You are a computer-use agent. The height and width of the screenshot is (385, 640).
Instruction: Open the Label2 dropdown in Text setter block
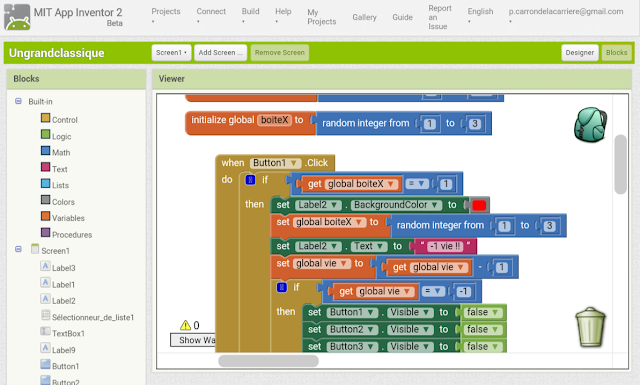318,246
